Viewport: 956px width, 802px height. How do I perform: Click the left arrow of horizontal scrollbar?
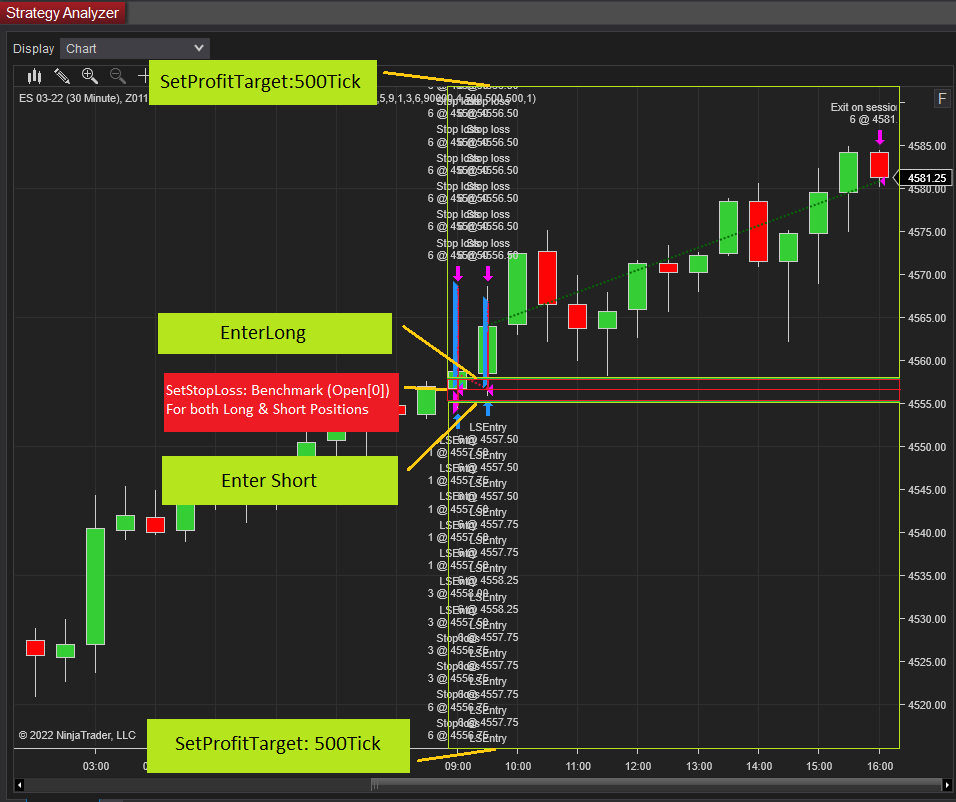20,785
